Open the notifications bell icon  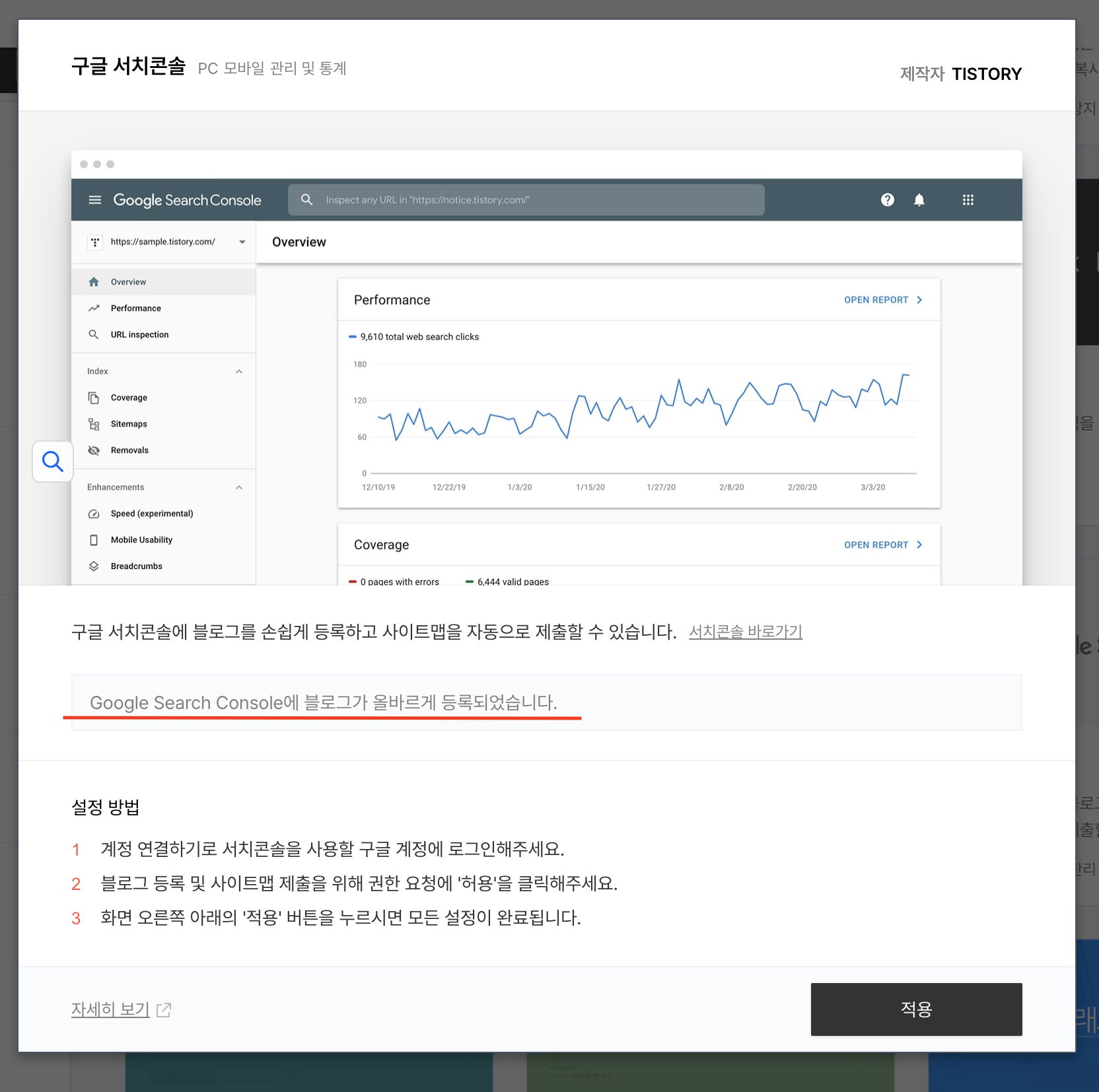click(x=919, y=200)
